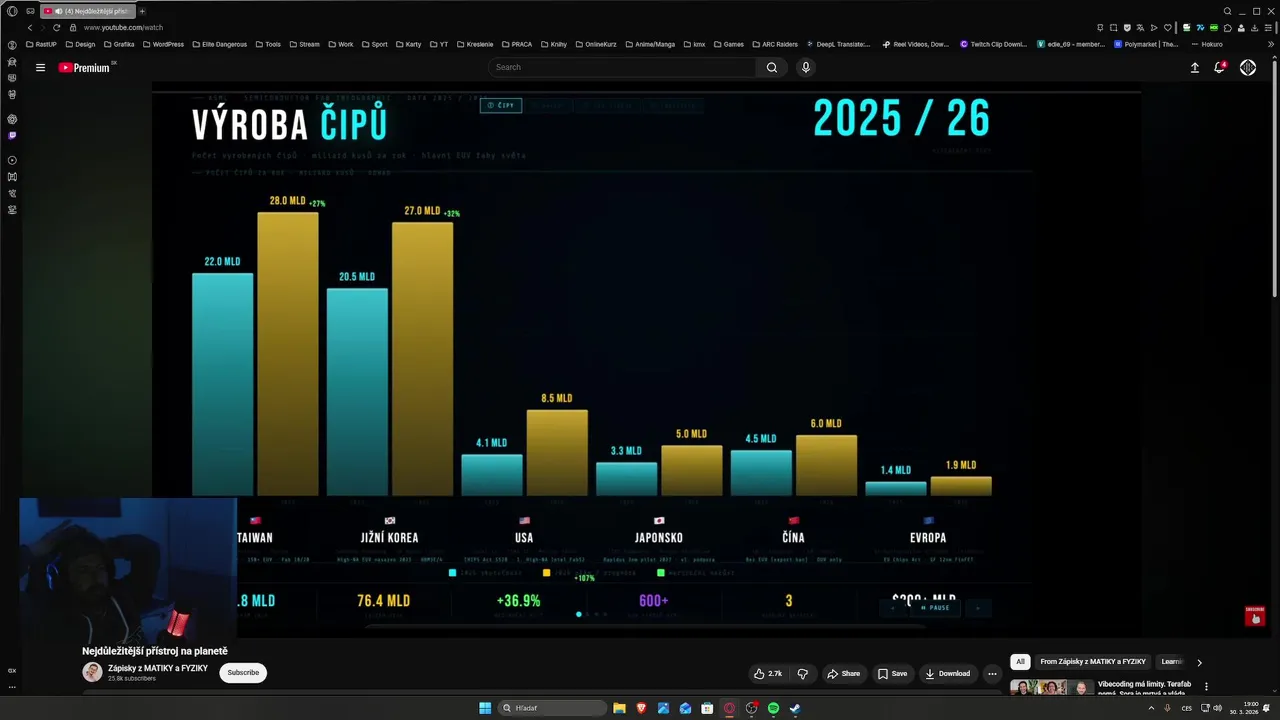Like the video with 2.7k likes
The width and height of the screenshot is (1280, 720).
tap(768, 673)
